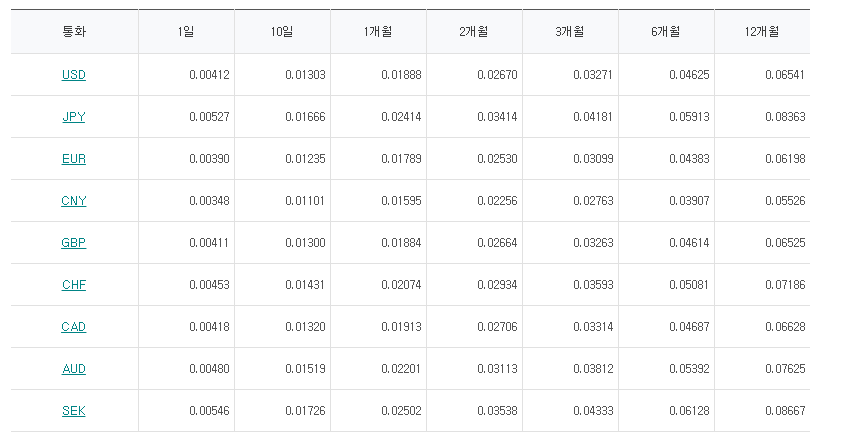Select GBP 10일 value 0.01300

pyautogui.click(x=305, y=242)
